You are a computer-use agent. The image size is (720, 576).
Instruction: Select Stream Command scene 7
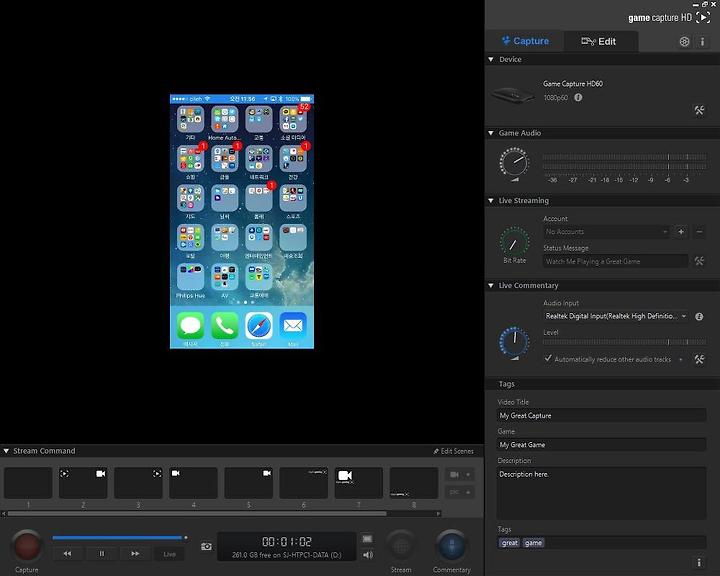[359, 483]
